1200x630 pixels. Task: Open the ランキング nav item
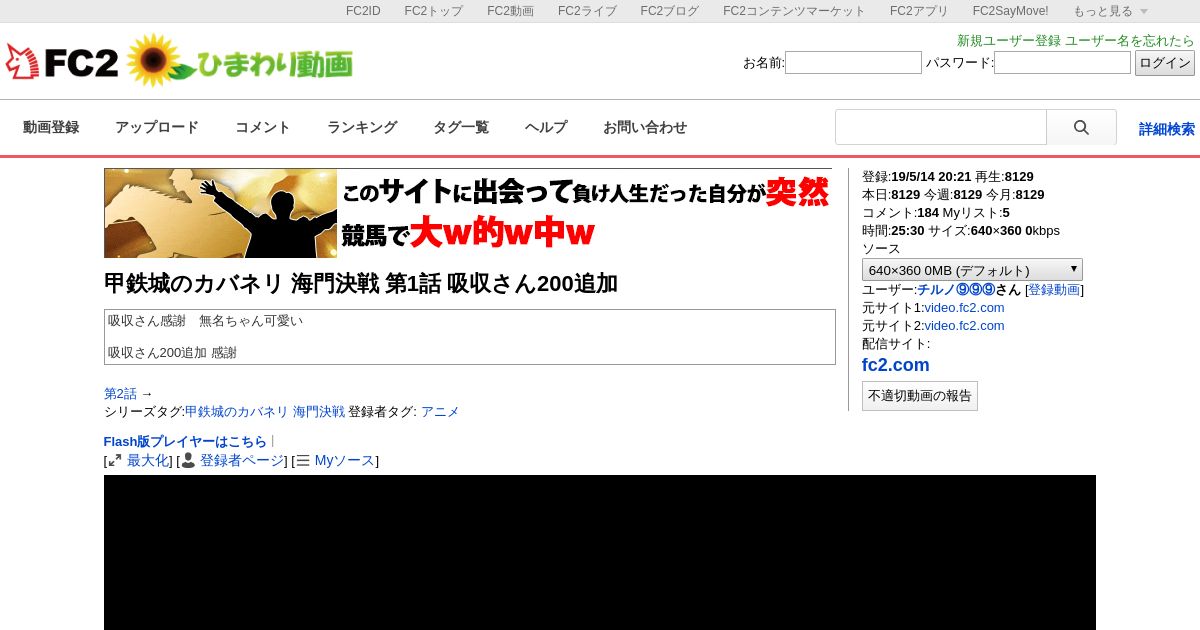coord(362,127)
